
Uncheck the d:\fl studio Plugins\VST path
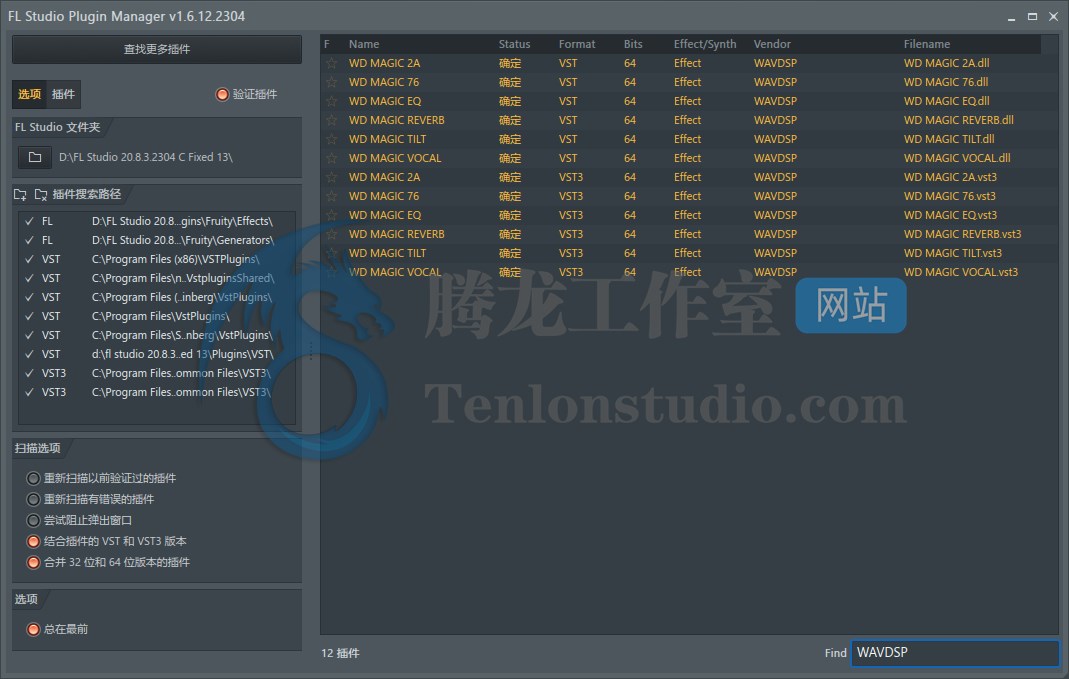point(29,354)
